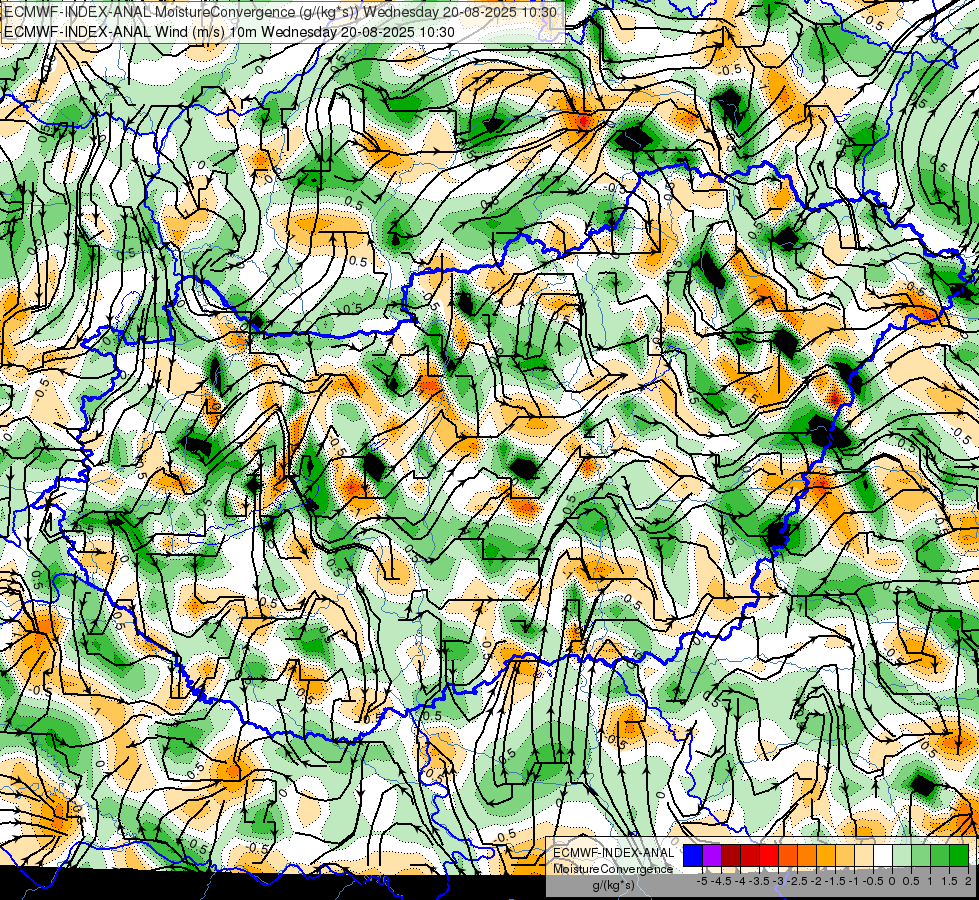This screenshot has height=900, width=979.
Task: Click the orange swatch between -2.5 and -2
Action: pyautogui.click(x=807, y=856)
